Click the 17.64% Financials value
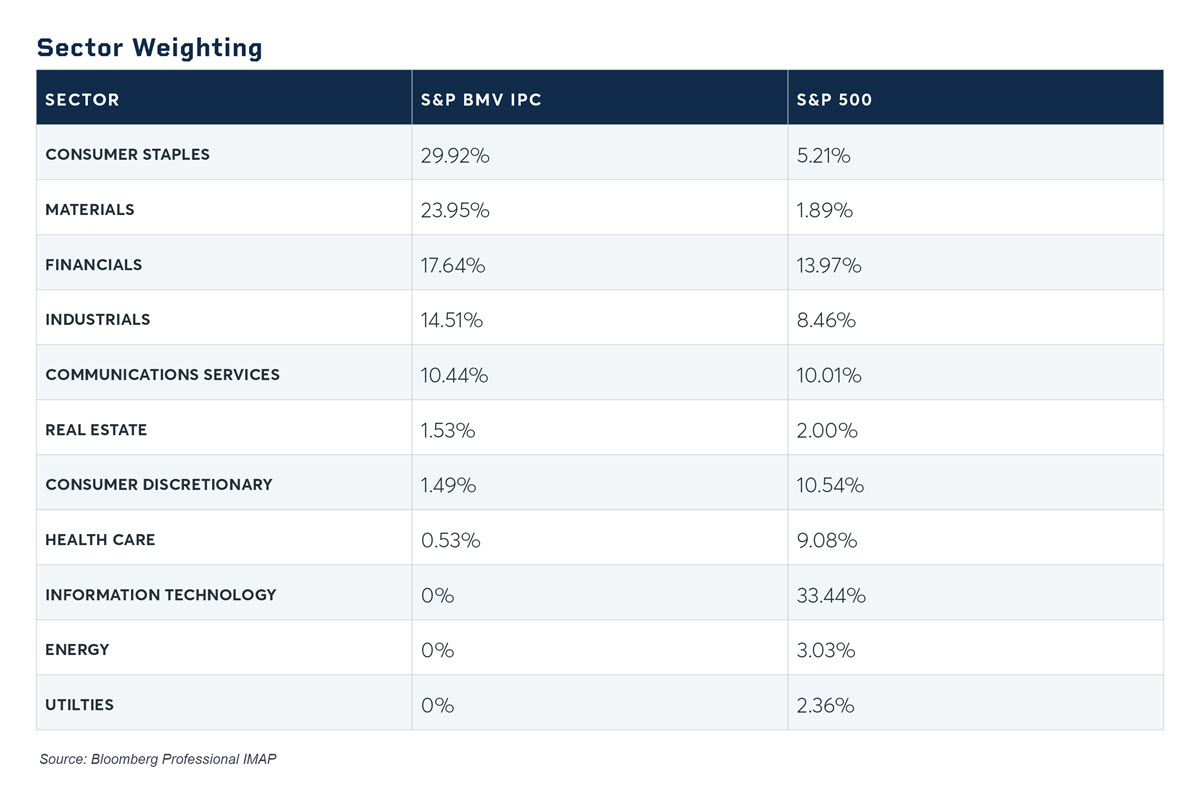 453,265
